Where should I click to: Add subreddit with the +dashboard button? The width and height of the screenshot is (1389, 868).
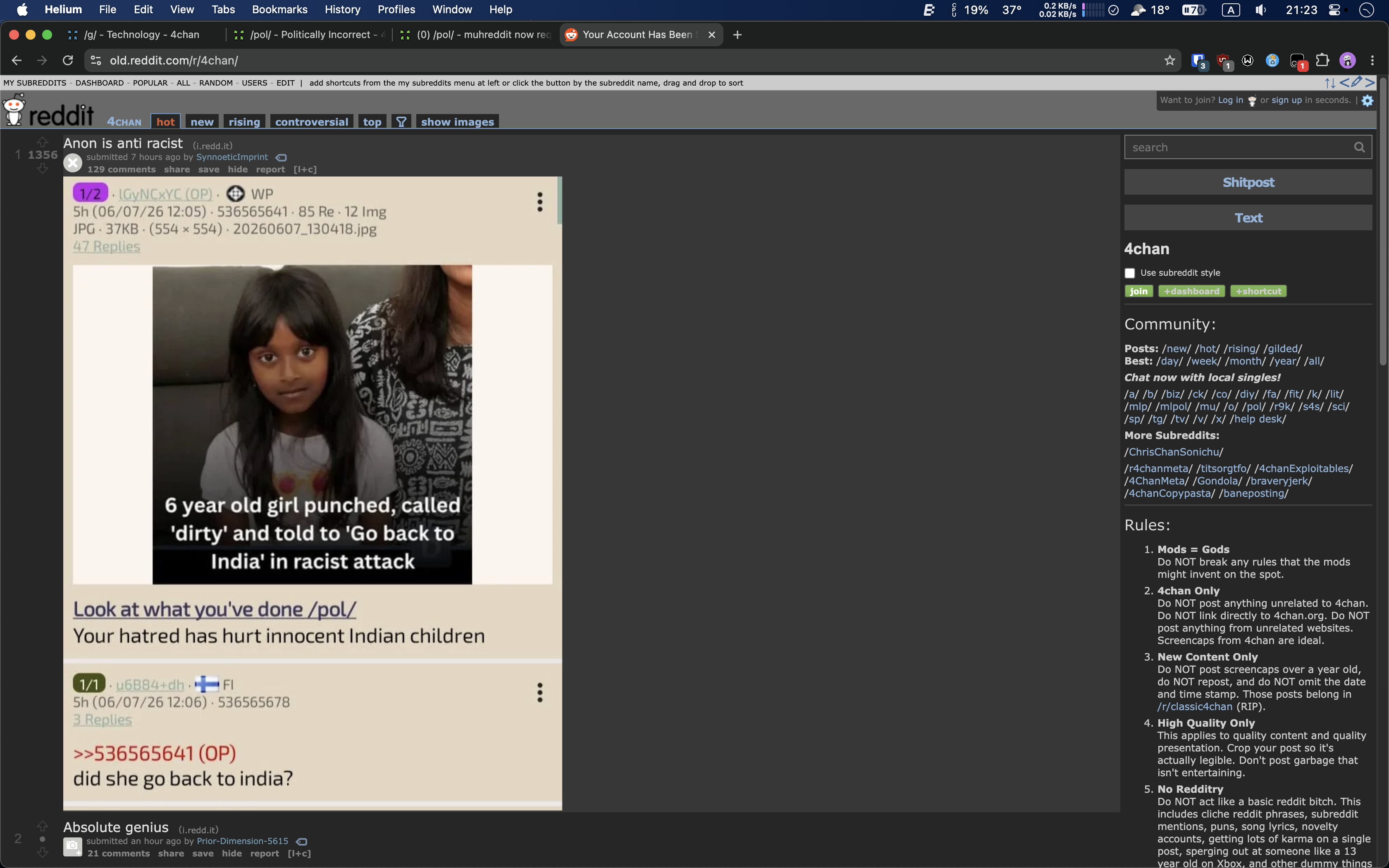pyautogui.click(x=1191, y=291)
